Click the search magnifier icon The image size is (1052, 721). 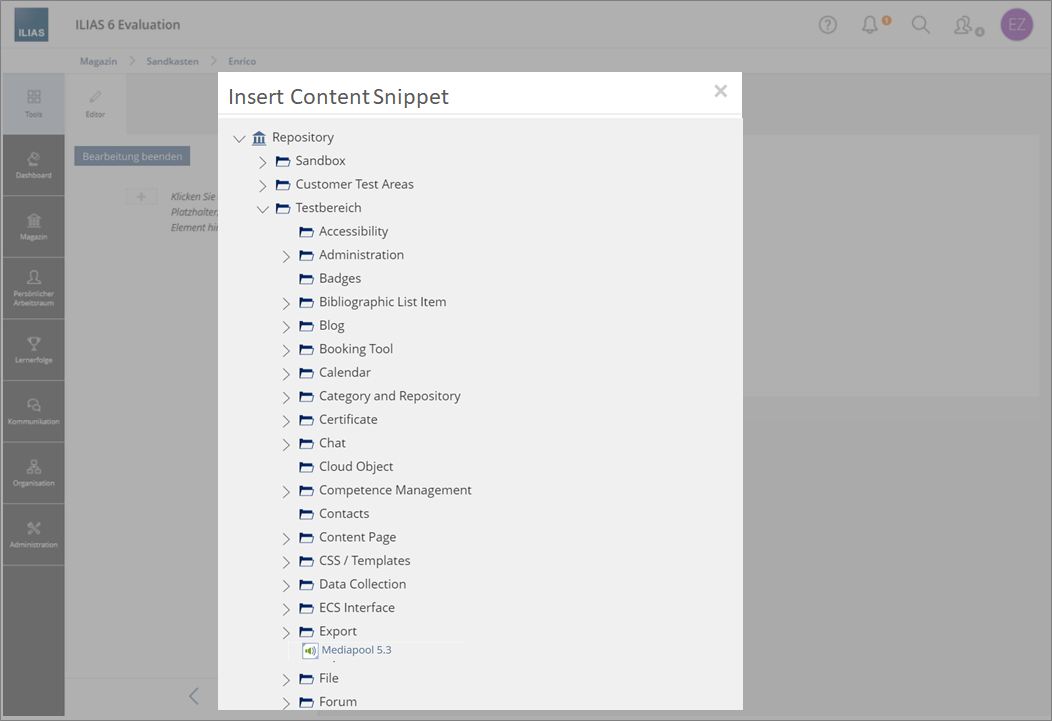pos(920,25)
